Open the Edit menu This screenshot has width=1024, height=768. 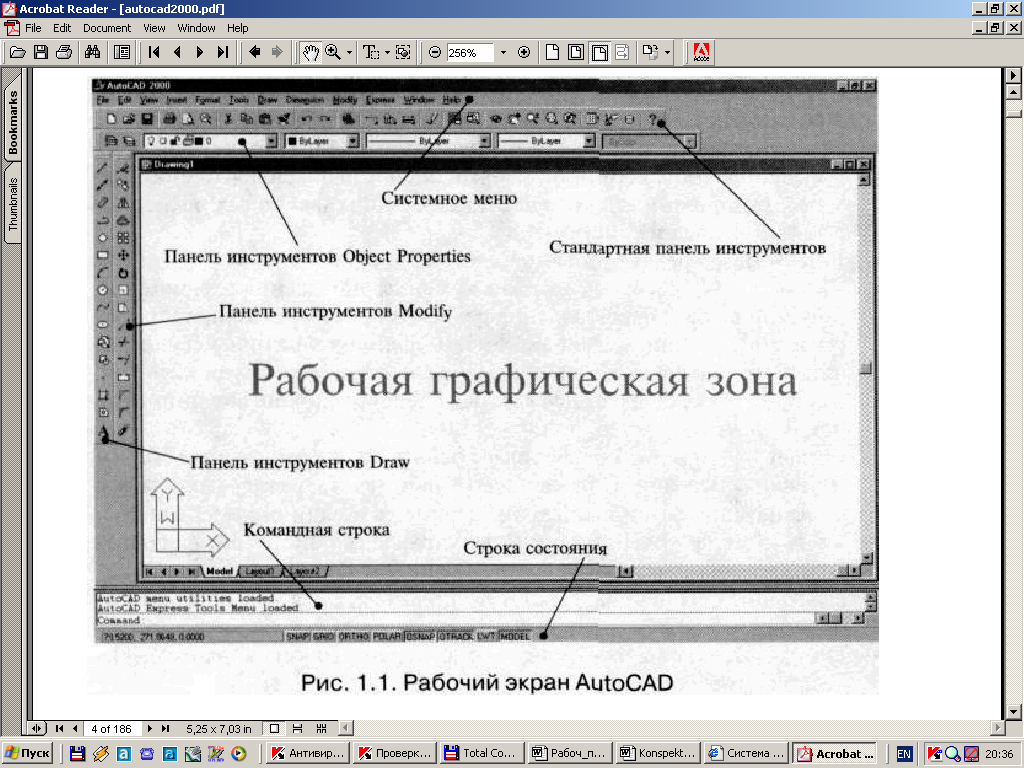tap(62, 28)
